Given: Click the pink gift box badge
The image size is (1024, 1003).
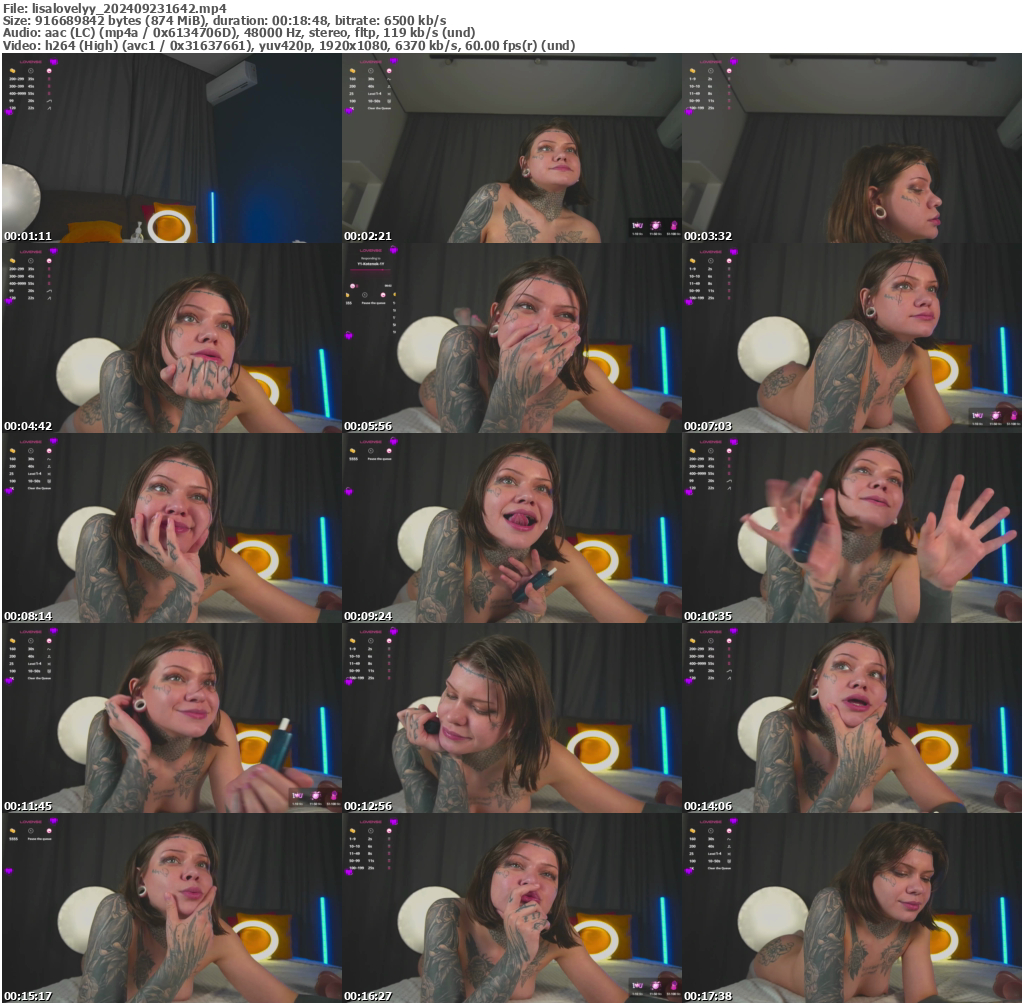Looking at the screenshot, I should tap(656, 226).
